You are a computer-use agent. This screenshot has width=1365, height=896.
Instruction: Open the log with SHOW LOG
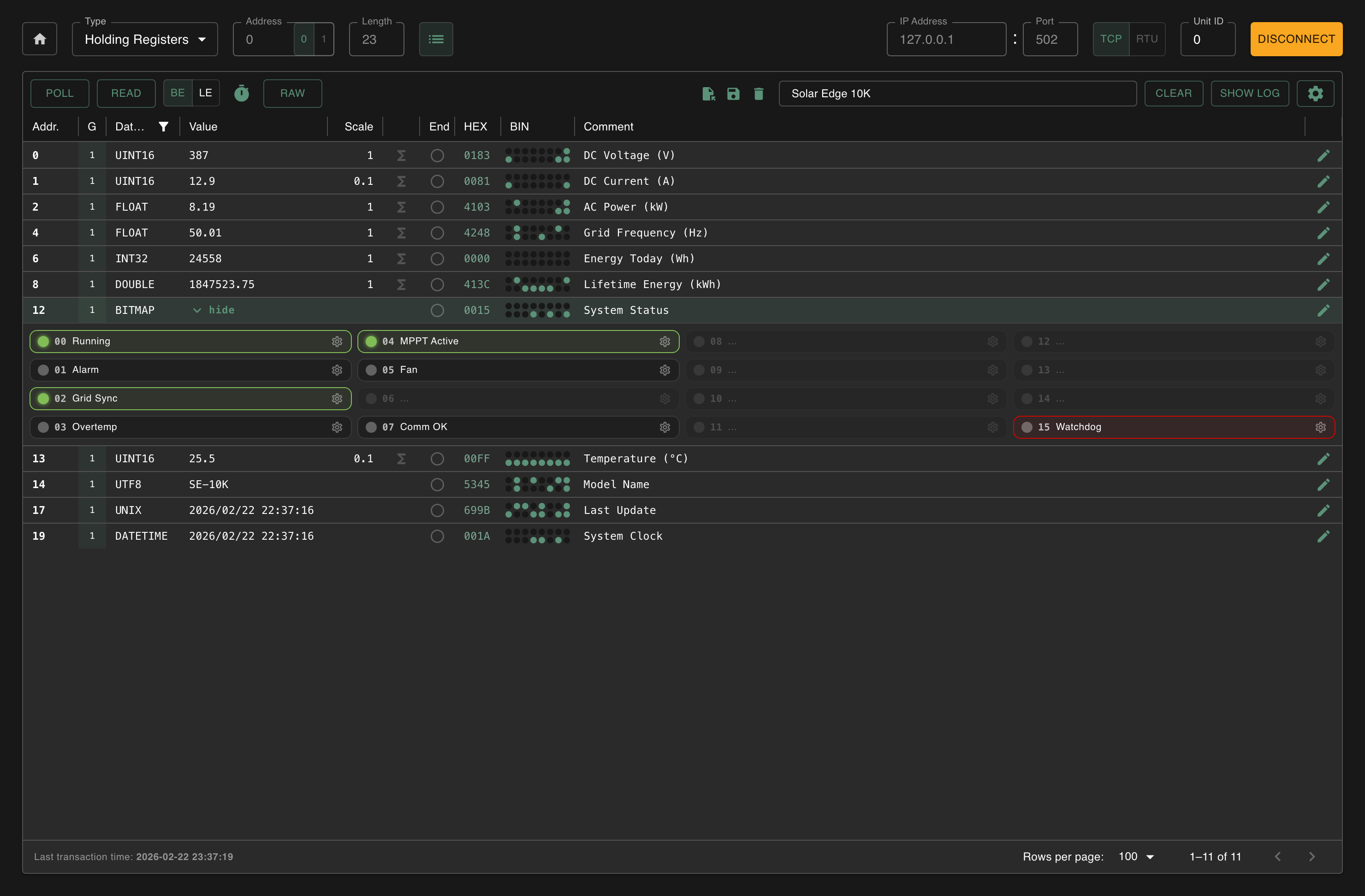[x=1250, y=93]
